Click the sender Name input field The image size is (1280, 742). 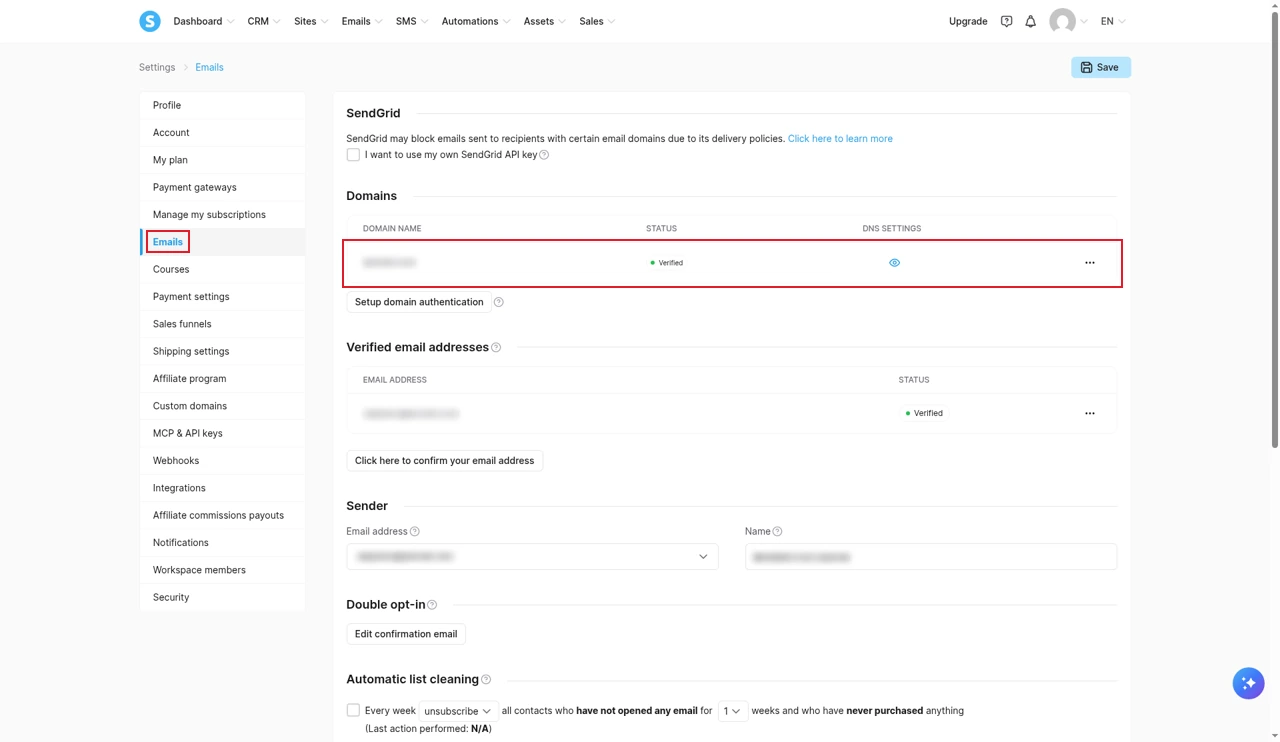[x=931, y=556]
